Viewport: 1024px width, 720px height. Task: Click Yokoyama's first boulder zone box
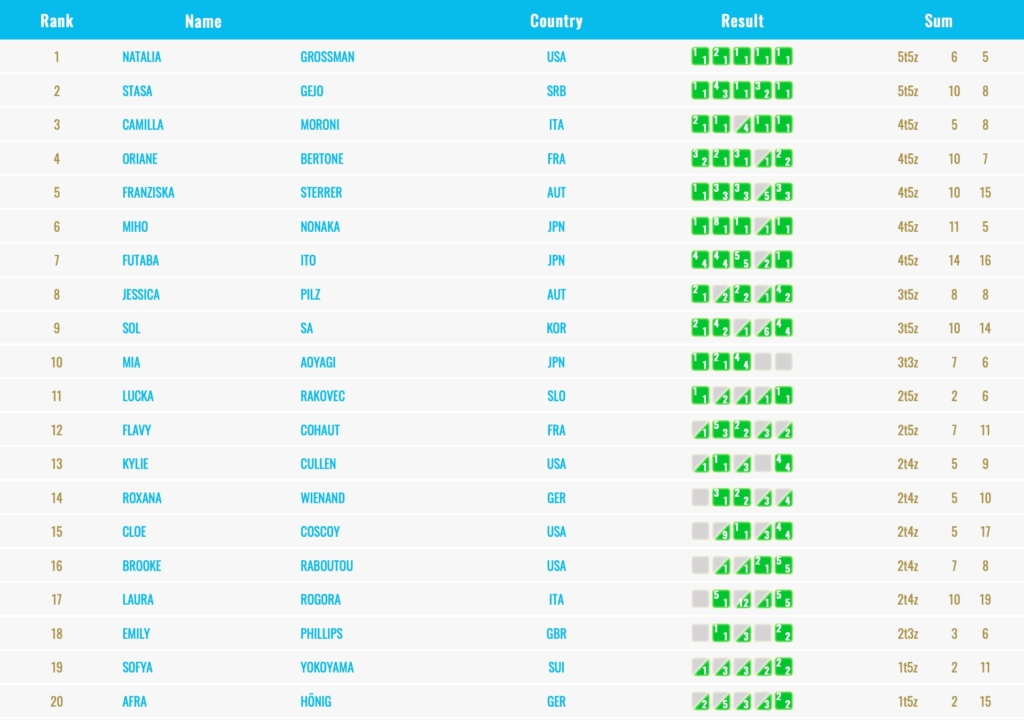click(700, 668)
